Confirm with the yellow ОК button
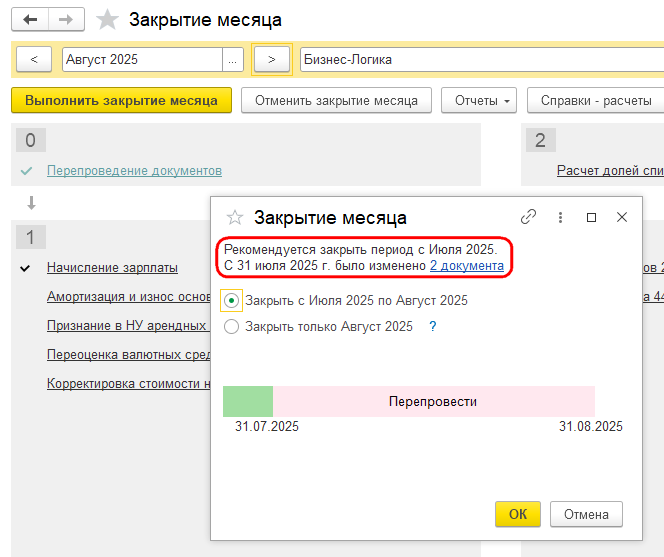This screenshot has height=557, width=664. coord(518,514)
